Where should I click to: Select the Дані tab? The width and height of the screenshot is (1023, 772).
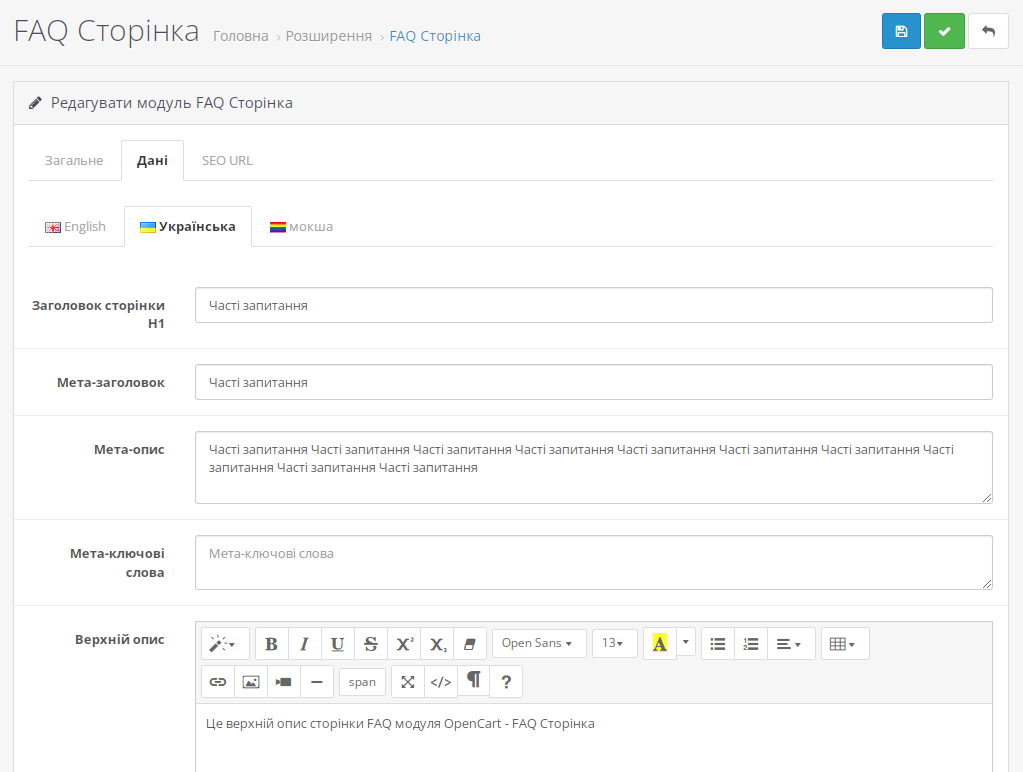point(152,161)
